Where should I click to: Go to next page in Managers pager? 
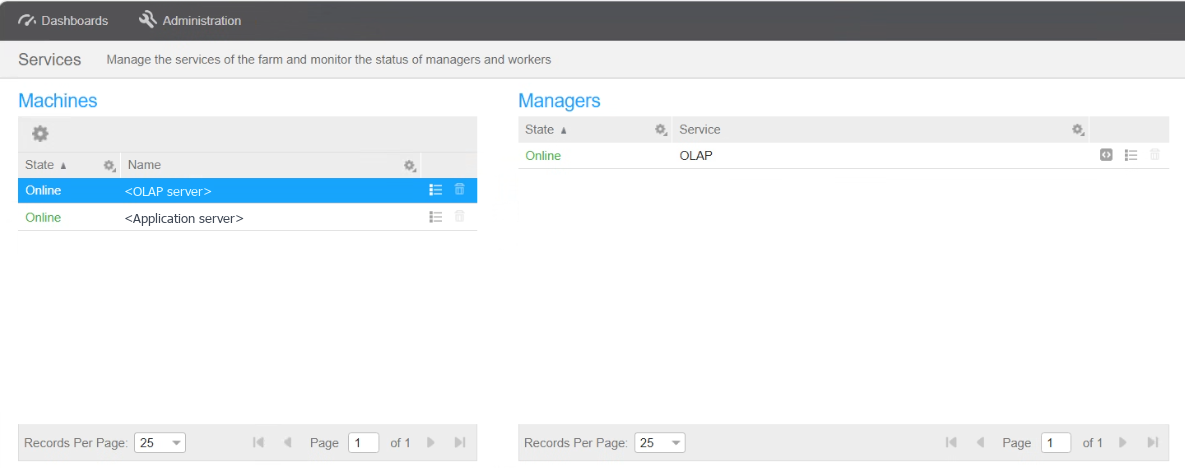click(1123, 442)
